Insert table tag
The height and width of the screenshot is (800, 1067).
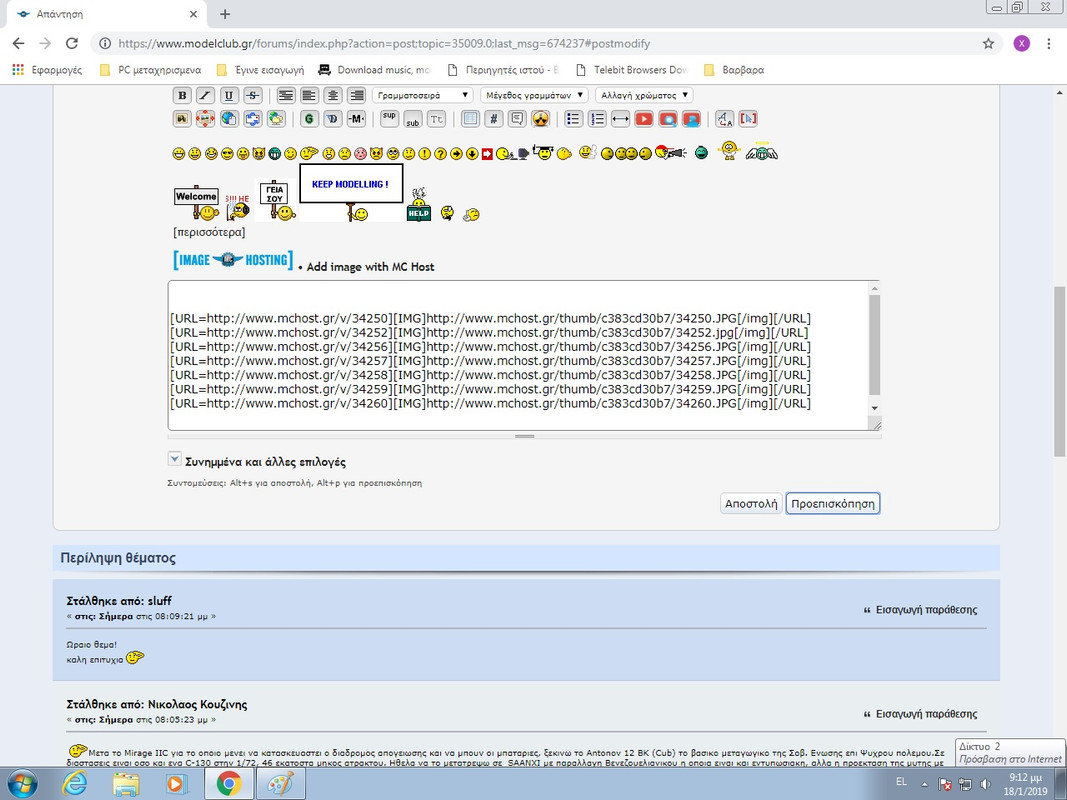point(470,119)
